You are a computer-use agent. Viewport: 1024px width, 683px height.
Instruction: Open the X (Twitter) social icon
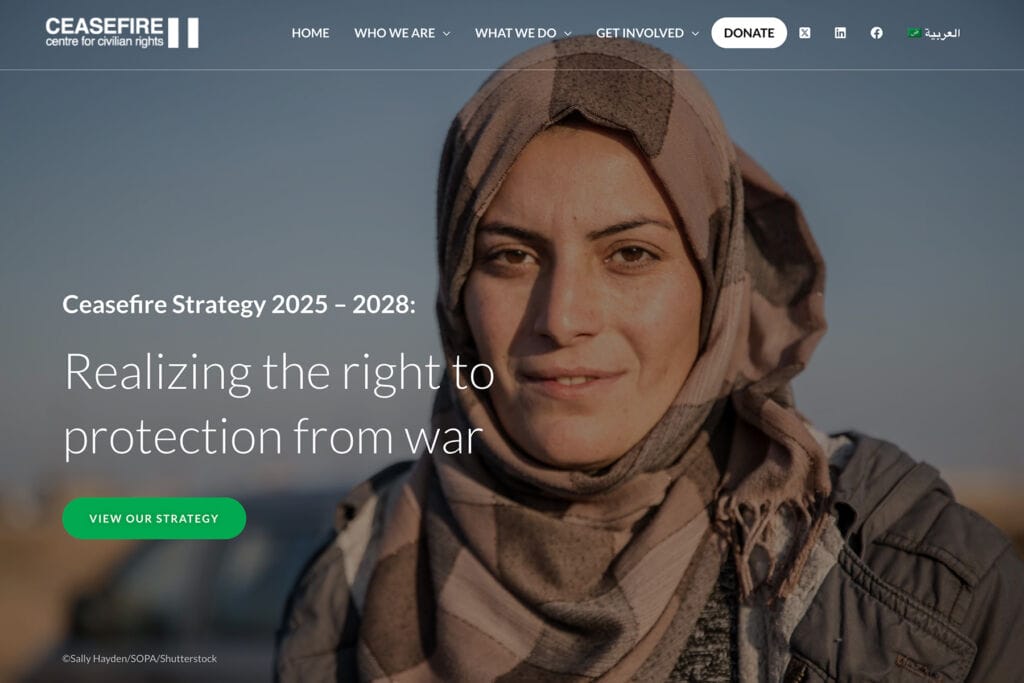click(805, 33)
